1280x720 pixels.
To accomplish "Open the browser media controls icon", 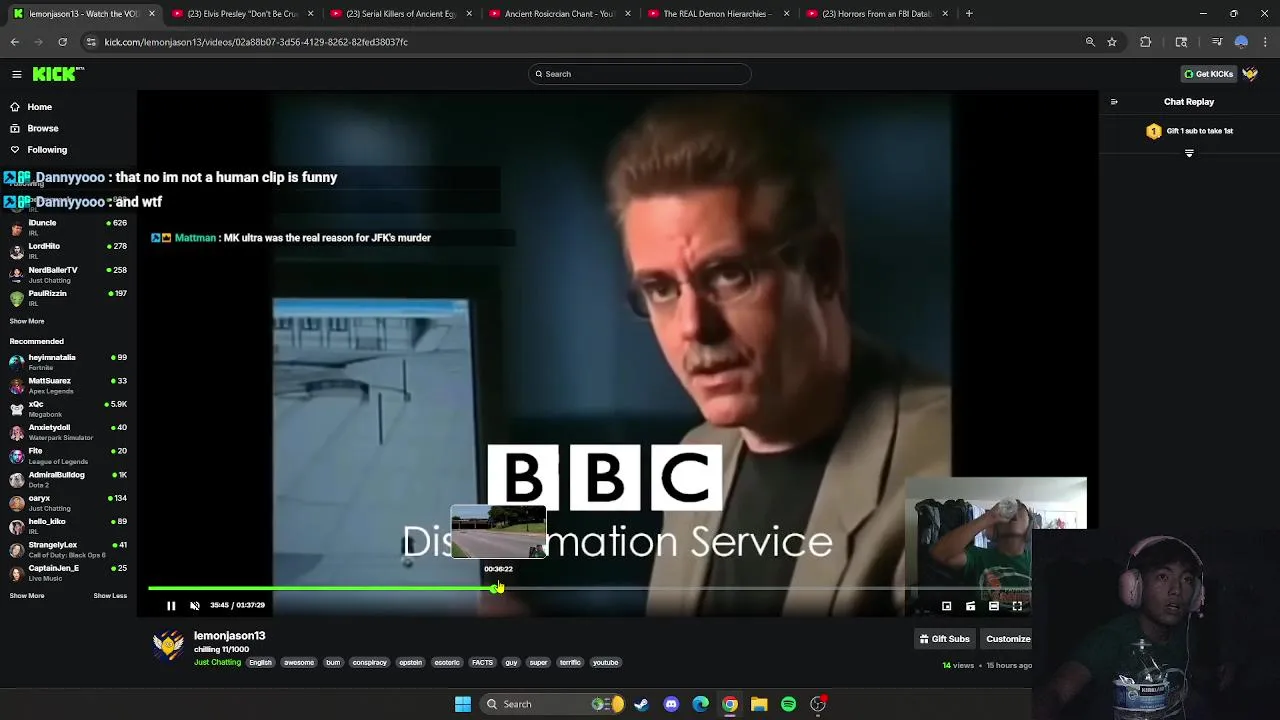I will (x=1217, y=42).
